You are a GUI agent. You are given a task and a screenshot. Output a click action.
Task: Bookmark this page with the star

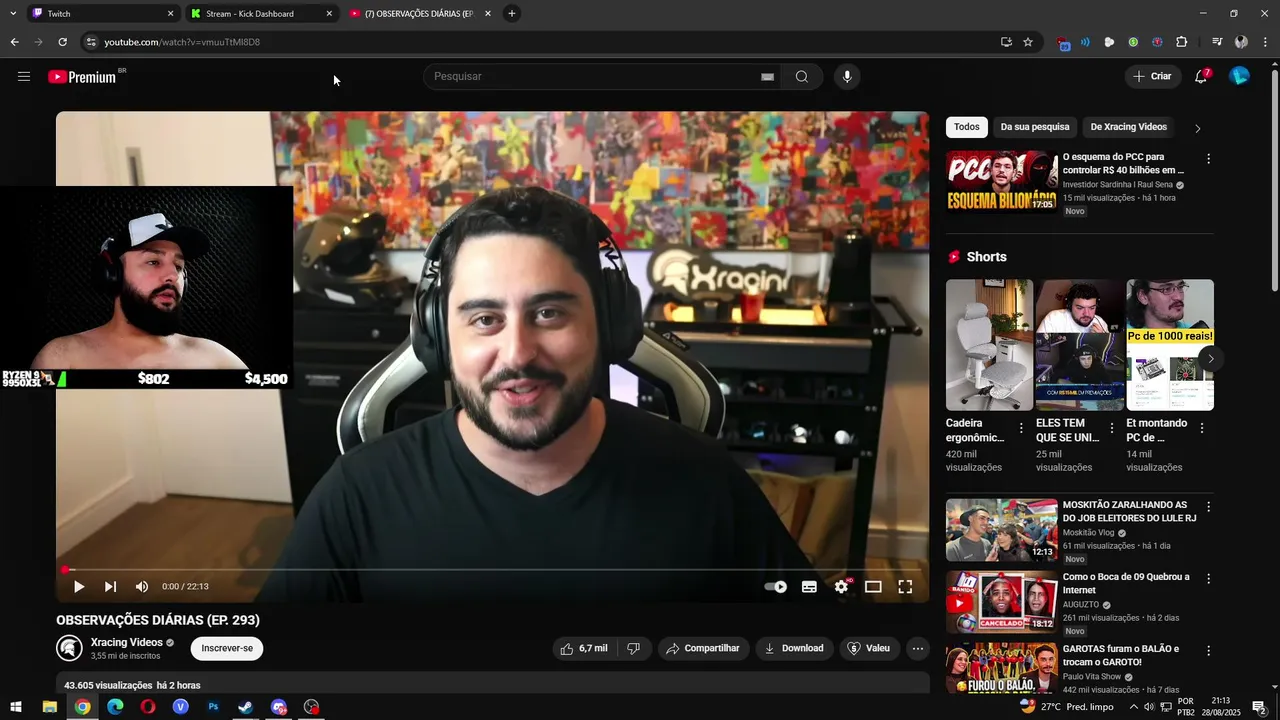tap(1028, 42)
